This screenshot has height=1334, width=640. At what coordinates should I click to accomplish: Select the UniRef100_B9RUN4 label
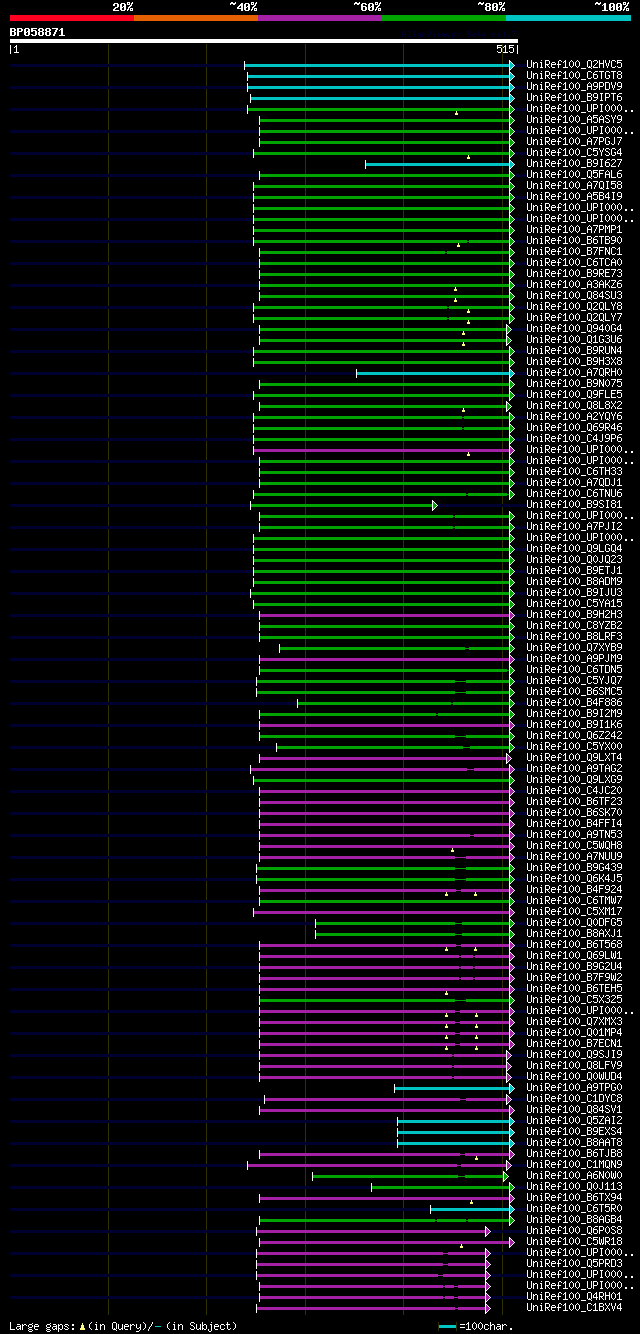pos(574,350)
